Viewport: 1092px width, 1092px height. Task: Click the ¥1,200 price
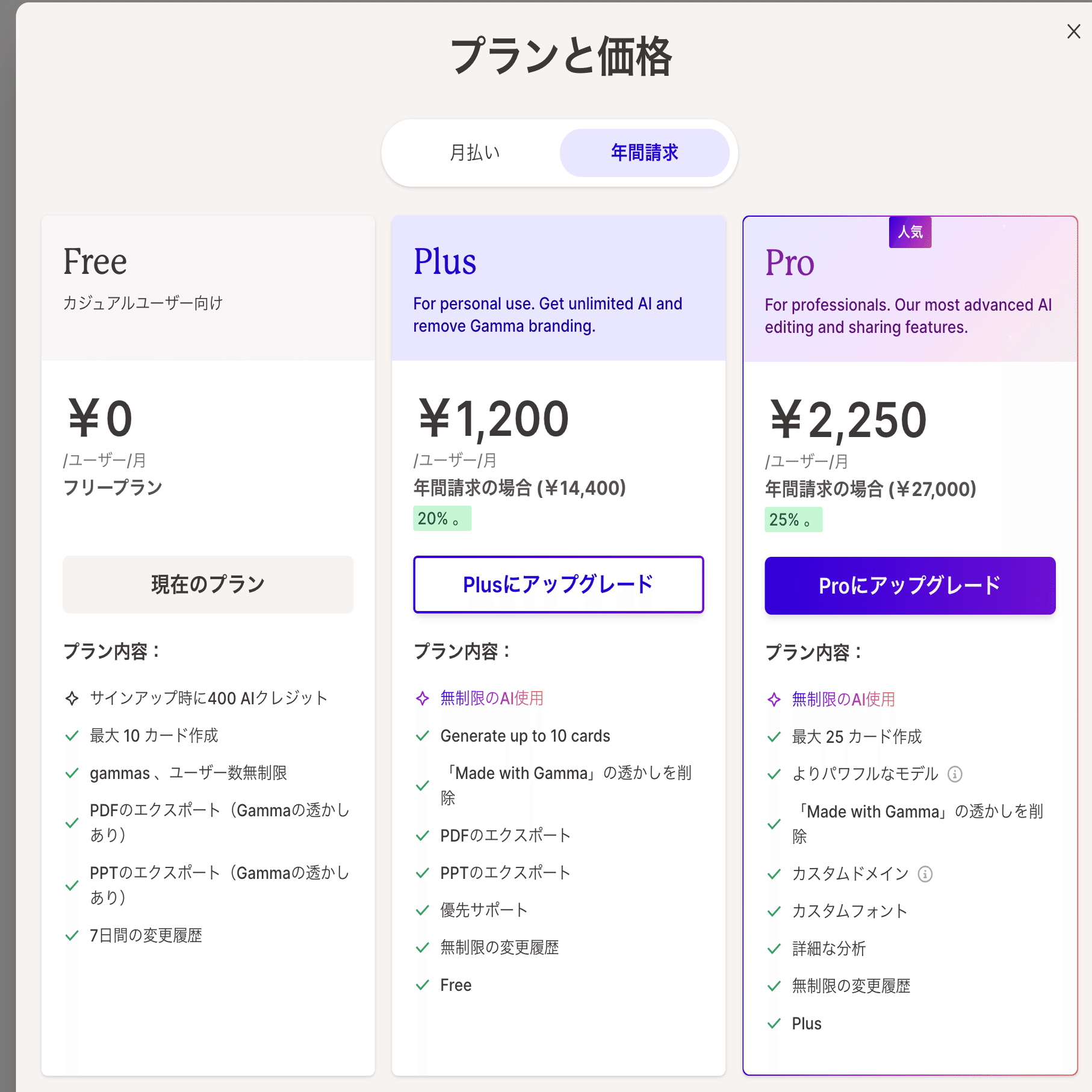pyautogui.click(x=494, y=419)
